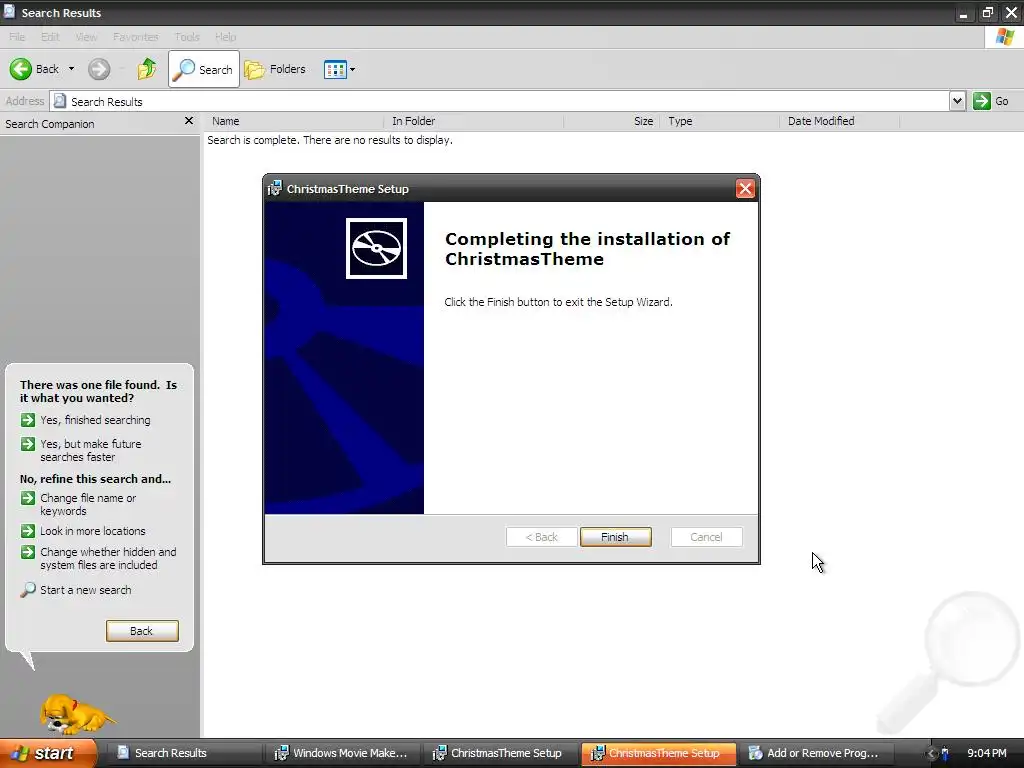This screenshot has width=1024, height=768.
Task: Click the green Back arrow icon
Action: pyautogui.click(x=21, y=69)
